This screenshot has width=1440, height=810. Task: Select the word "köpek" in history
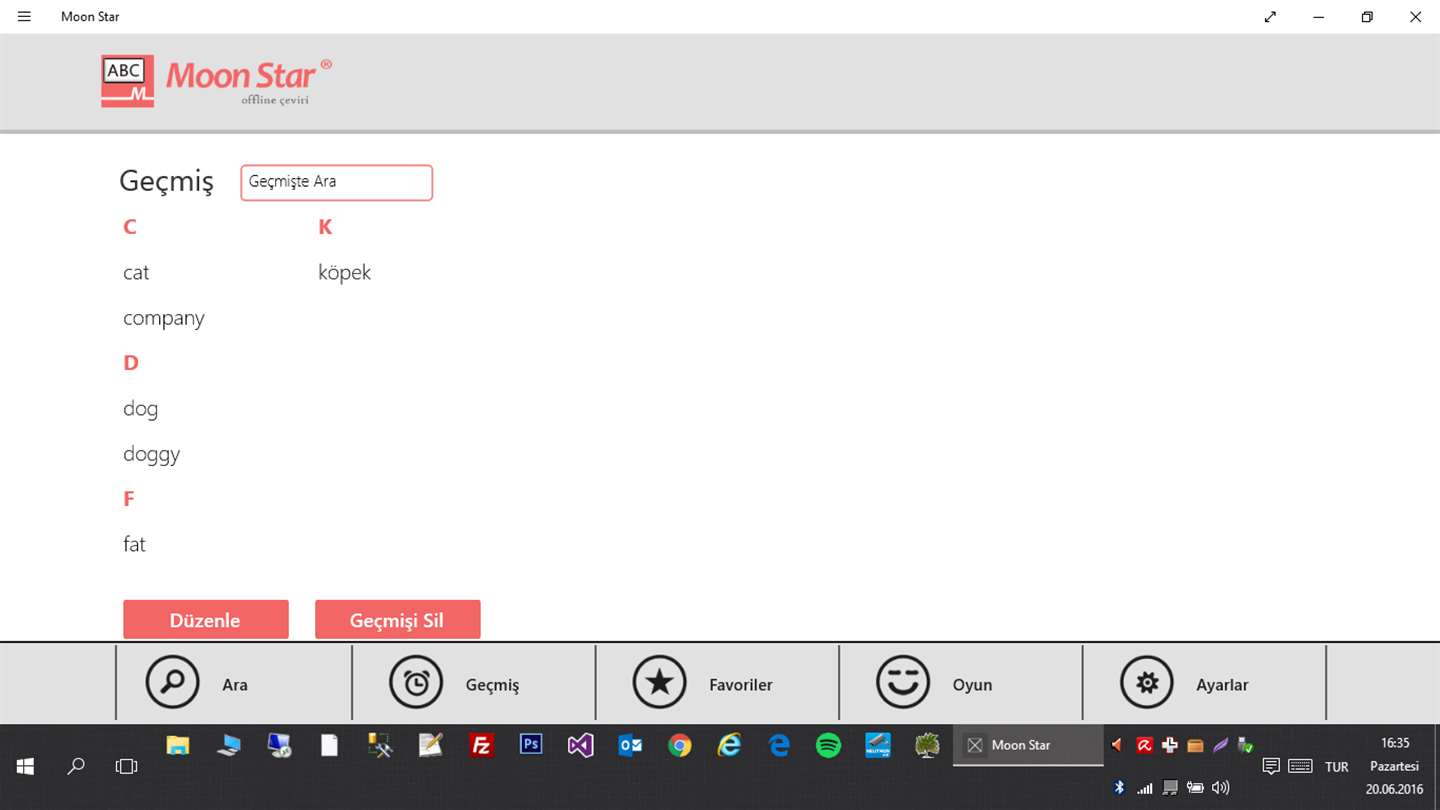tap(345, 272)
